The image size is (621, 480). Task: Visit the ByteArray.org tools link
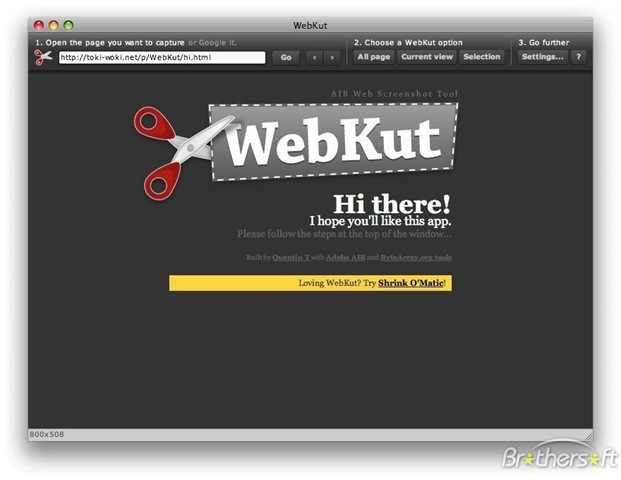coord(415,258)
